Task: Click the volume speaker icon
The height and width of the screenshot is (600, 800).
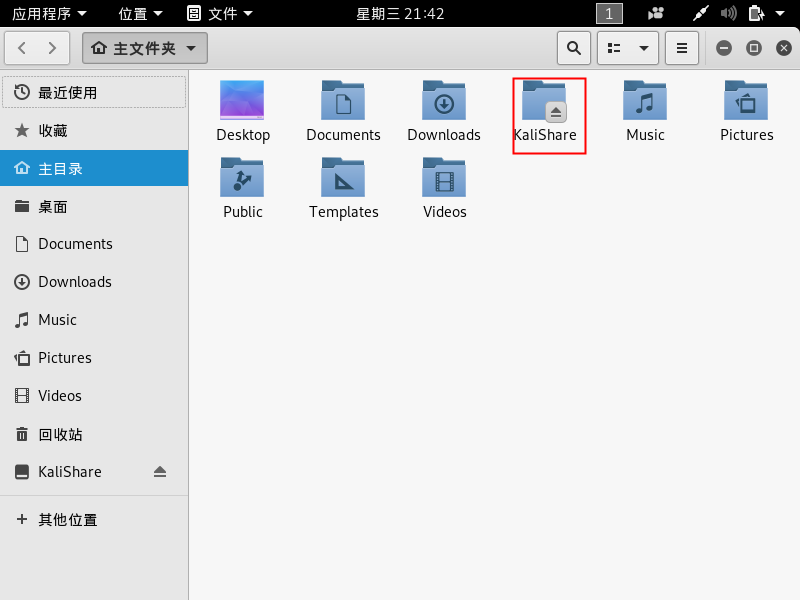Action: click(729, 13)
